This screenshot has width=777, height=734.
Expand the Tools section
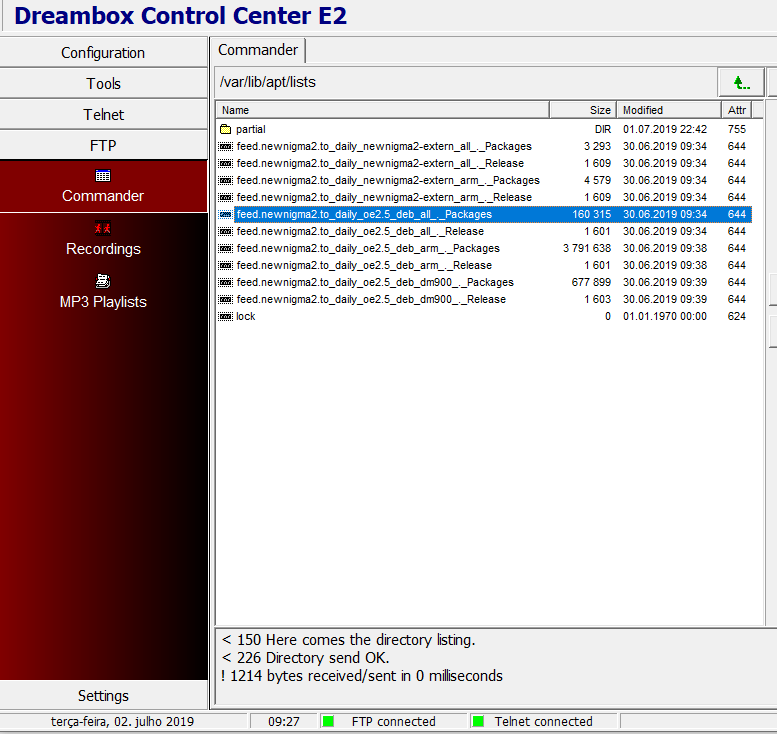point(103,84)
